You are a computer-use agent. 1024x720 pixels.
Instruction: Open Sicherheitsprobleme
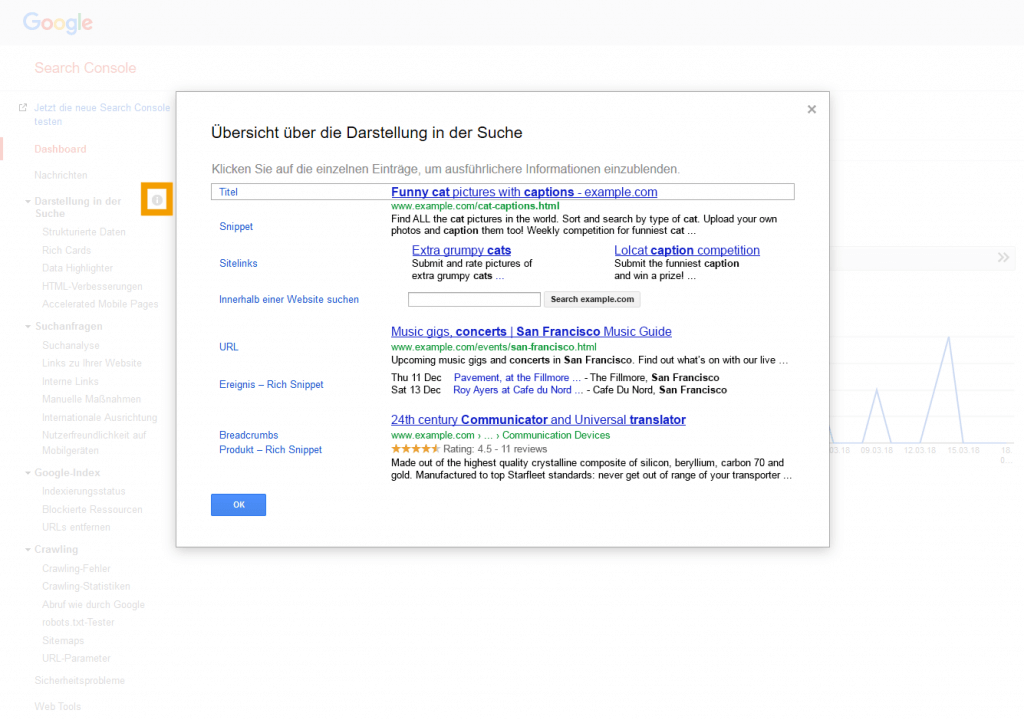coord(80,681)
